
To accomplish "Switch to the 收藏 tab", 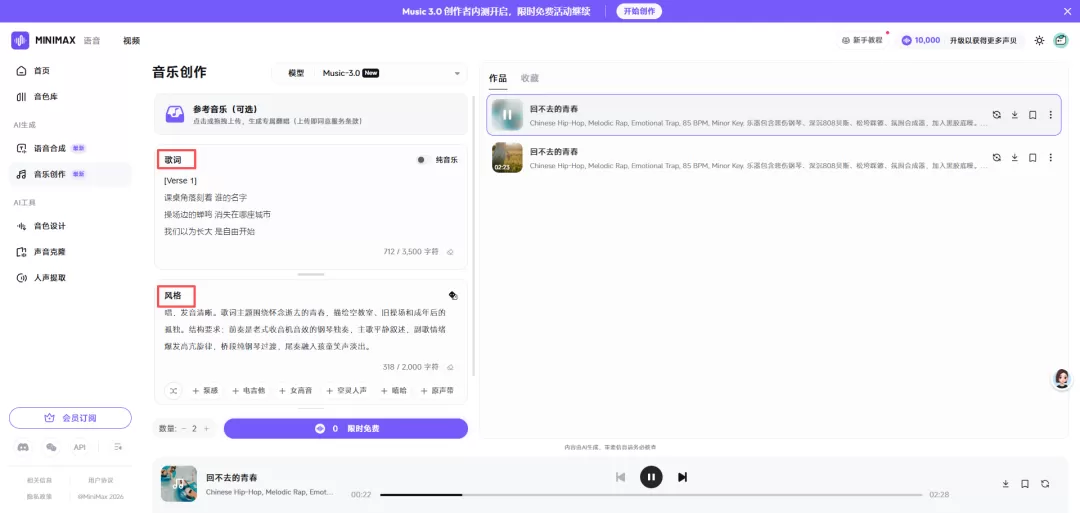I will [530, 78].
